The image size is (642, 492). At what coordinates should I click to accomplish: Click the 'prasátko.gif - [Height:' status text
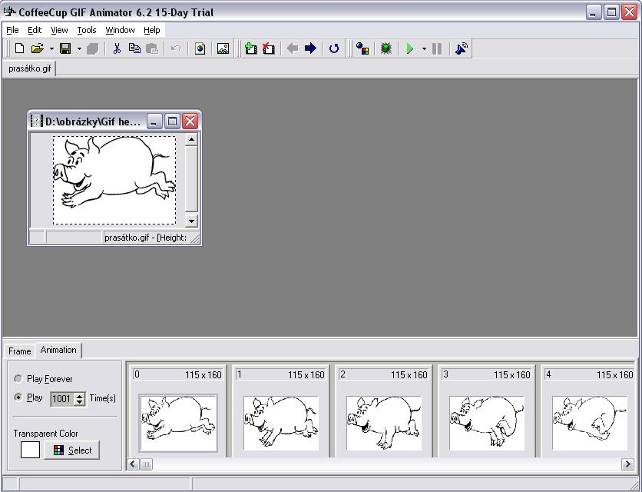click(x=145, y=237)
